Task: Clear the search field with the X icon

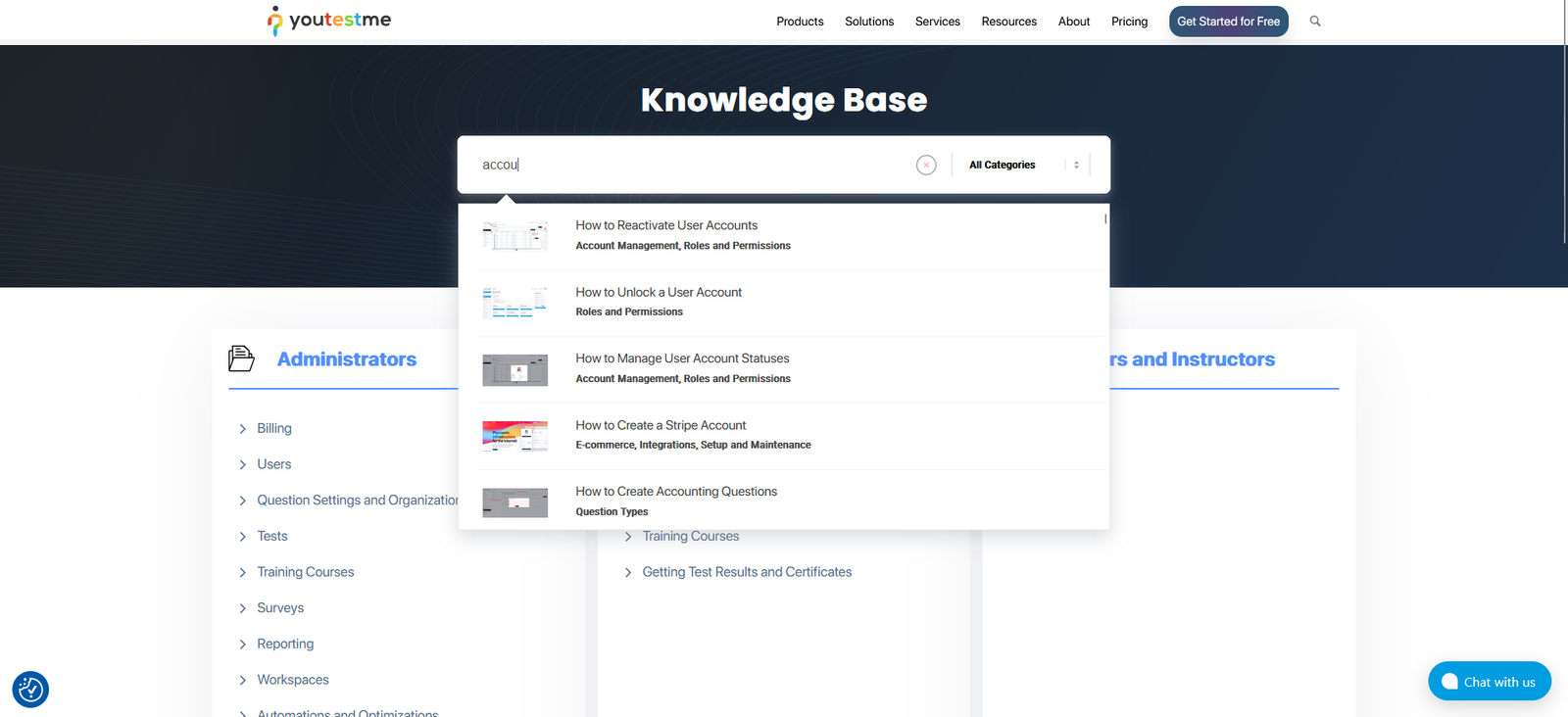Action: 926,166
